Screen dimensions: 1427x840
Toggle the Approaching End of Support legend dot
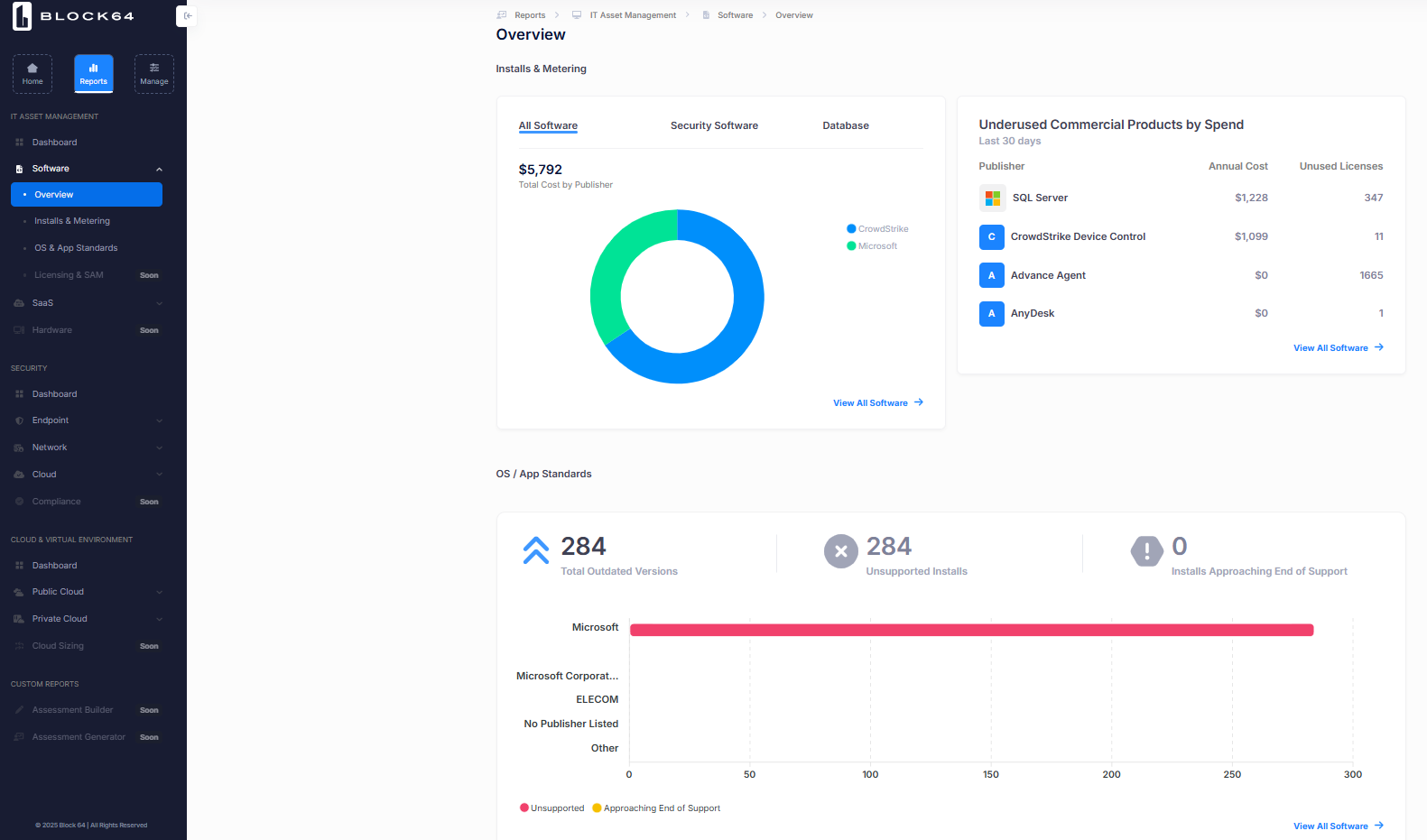point(597,808)
